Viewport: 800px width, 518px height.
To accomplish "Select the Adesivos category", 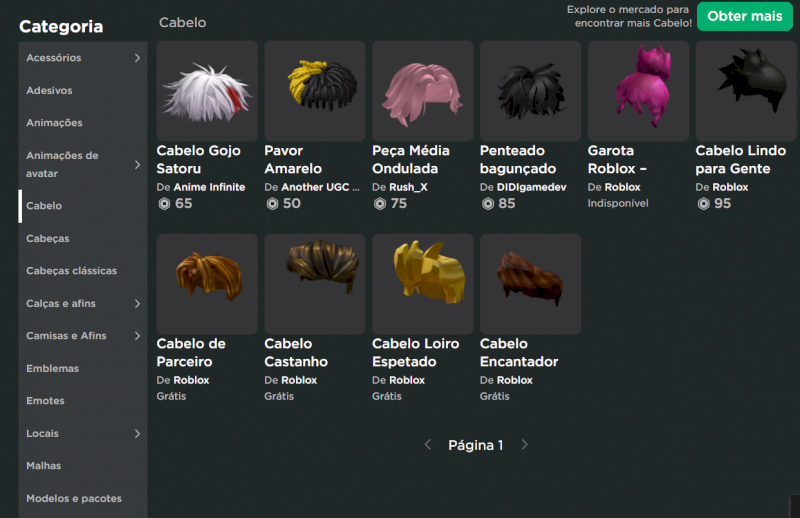I will pyautogui.click(x=83, y=90).
